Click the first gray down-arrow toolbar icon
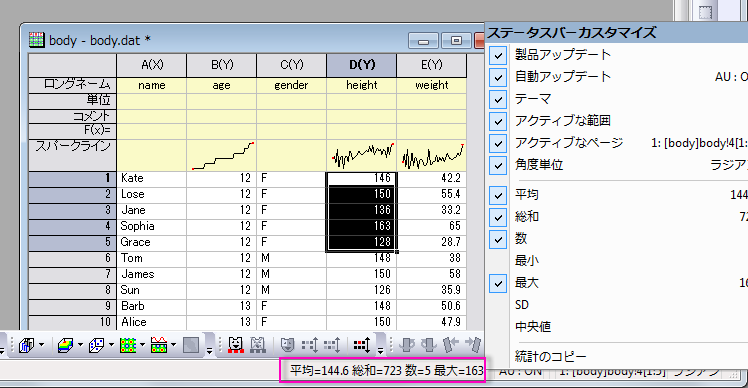Screen dimensions: 748x388 pyautogui.click(x=407, y=345)
